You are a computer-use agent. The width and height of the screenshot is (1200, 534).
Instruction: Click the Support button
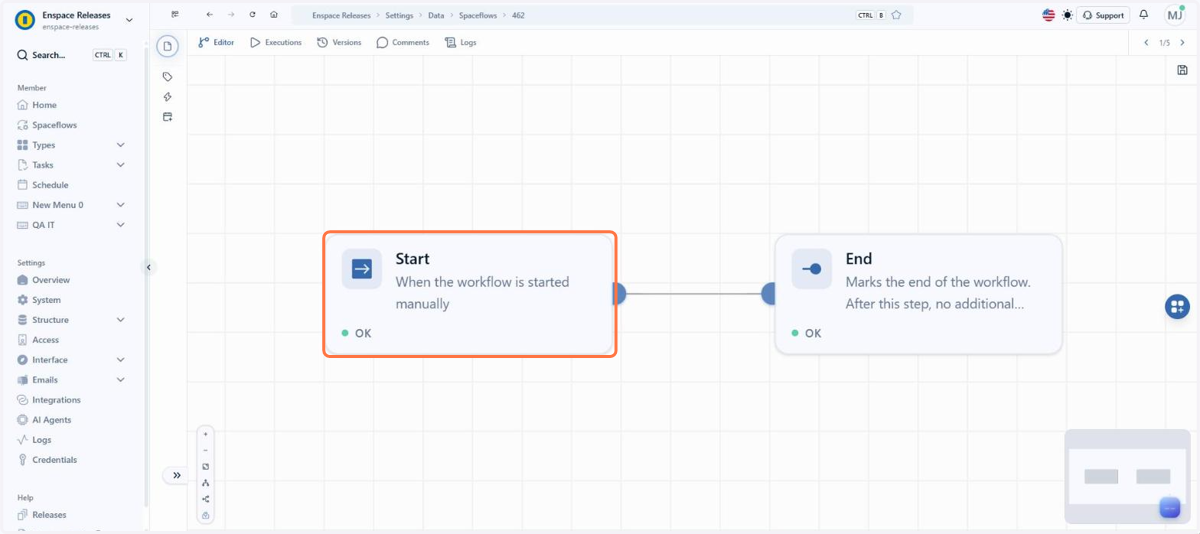pyautogui.click(x=1103, y=15)
